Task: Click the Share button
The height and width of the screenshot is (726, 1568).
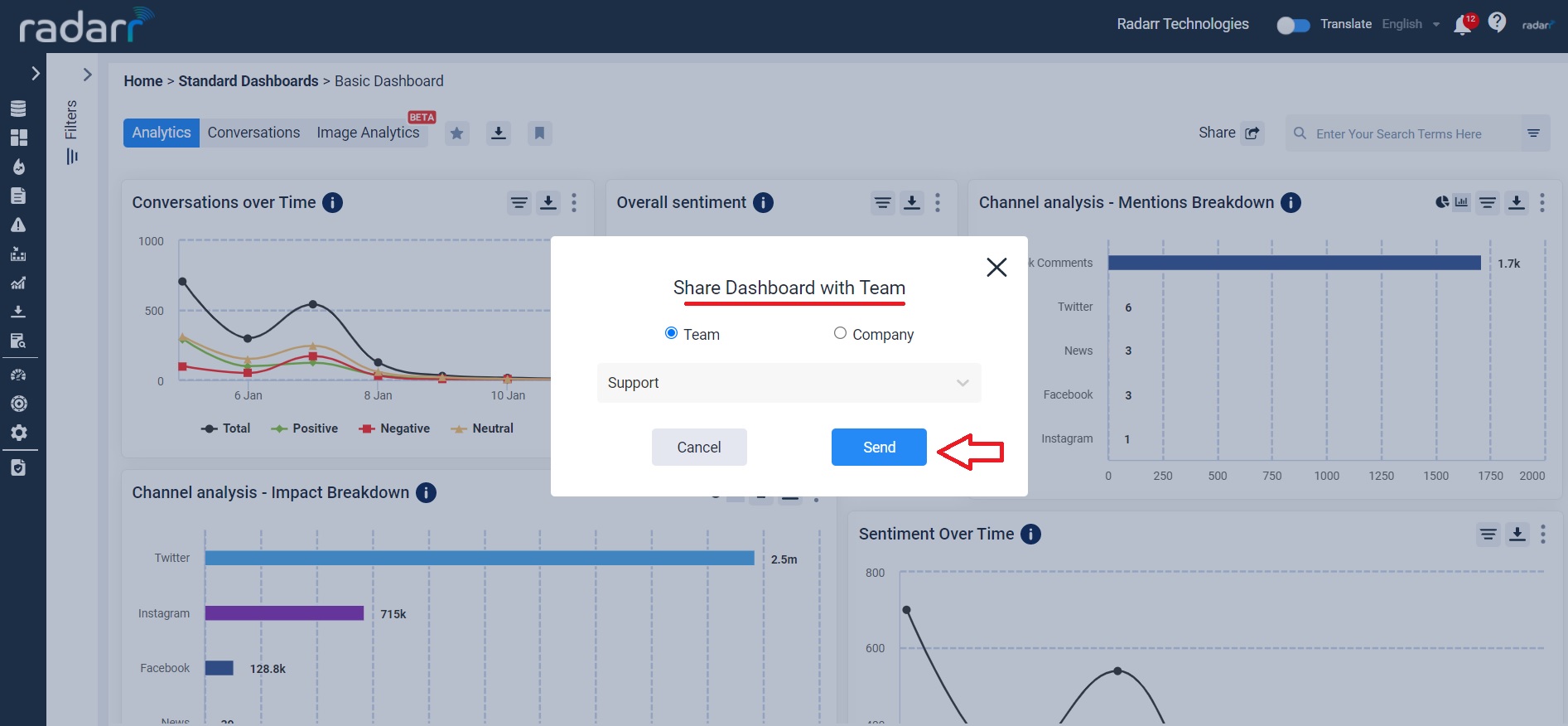Action: point(1230,133)
